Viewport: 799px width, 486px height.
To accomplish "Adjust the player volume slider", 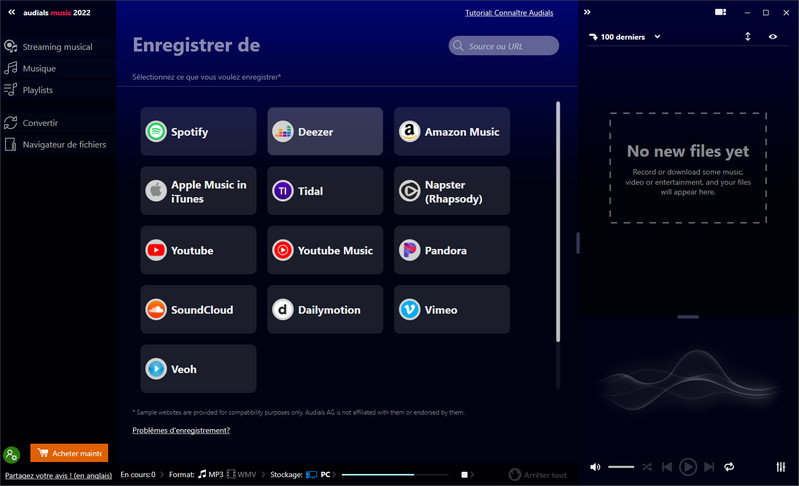I will pos(621,467).
